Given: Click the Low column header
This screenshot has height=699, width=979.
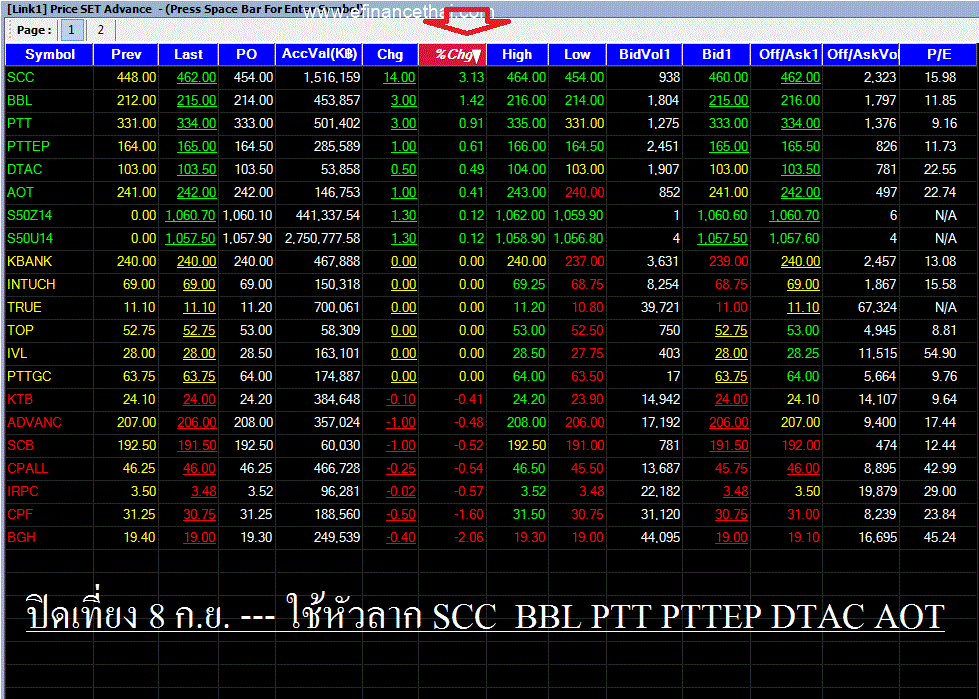Looking at the screenshot, I should click(x=577, y=54).
